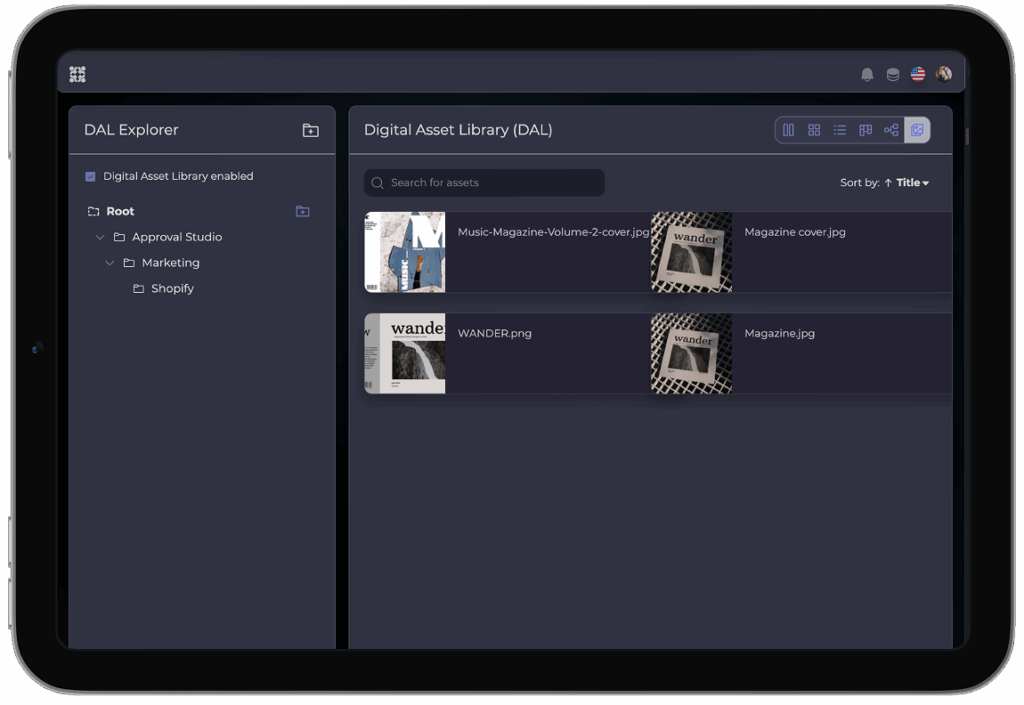Change language via US flag icon
This screenshot has height=705, width=1024.
[x=918, y=74]
